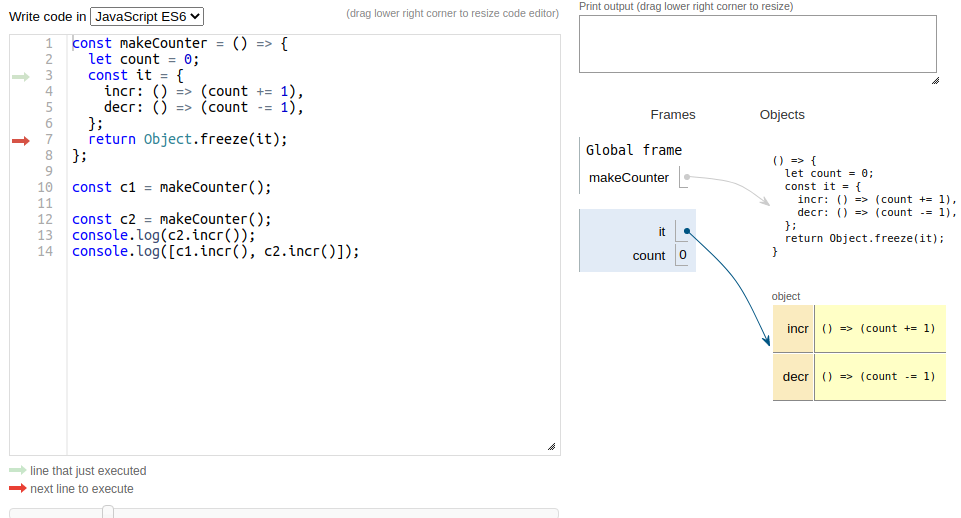Click the print output resize handle
Image resolution: width=961 pixels, height=518 pixels.
[x=934, y=80]
